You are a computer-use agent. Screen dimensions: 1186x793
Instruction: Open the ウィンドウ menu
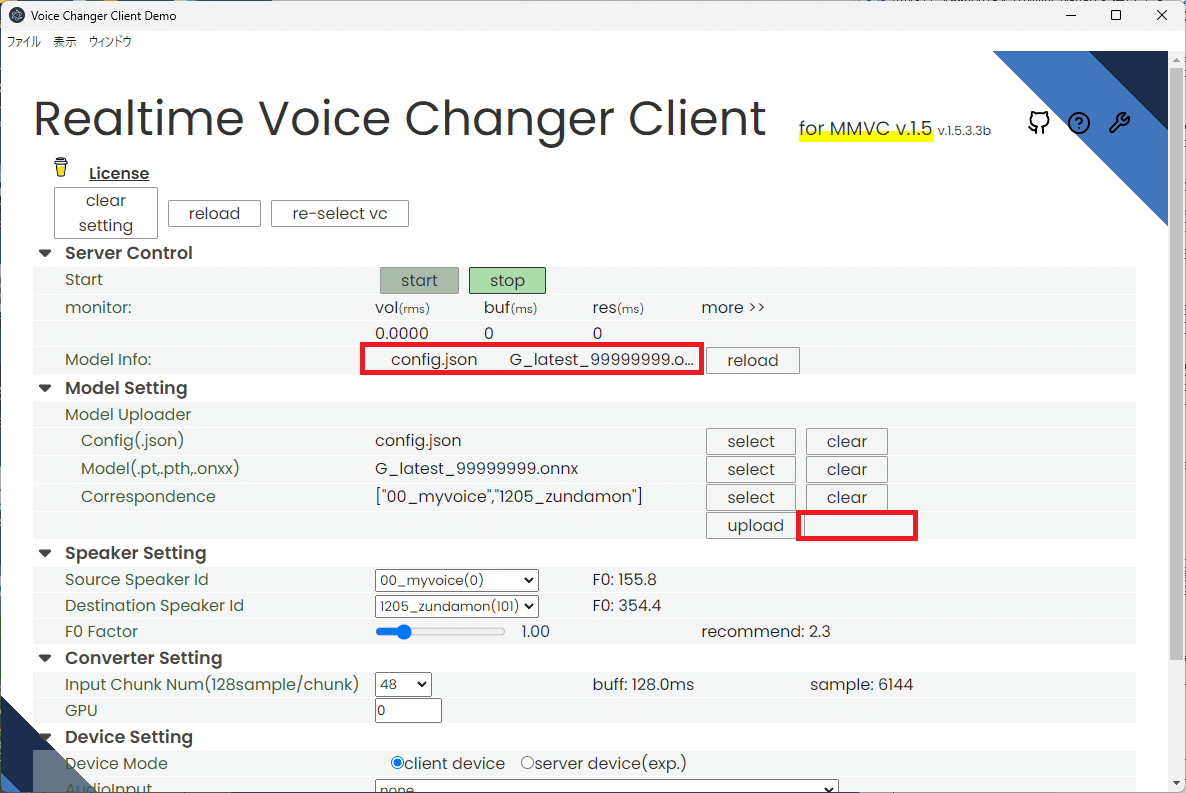(x=110, y=42)
